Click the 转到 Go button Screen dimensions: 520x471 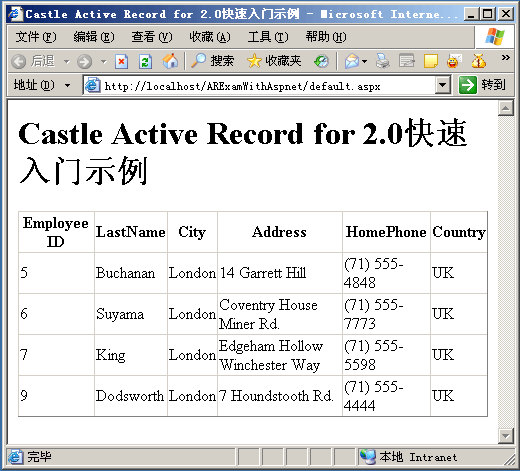(483, 85)
